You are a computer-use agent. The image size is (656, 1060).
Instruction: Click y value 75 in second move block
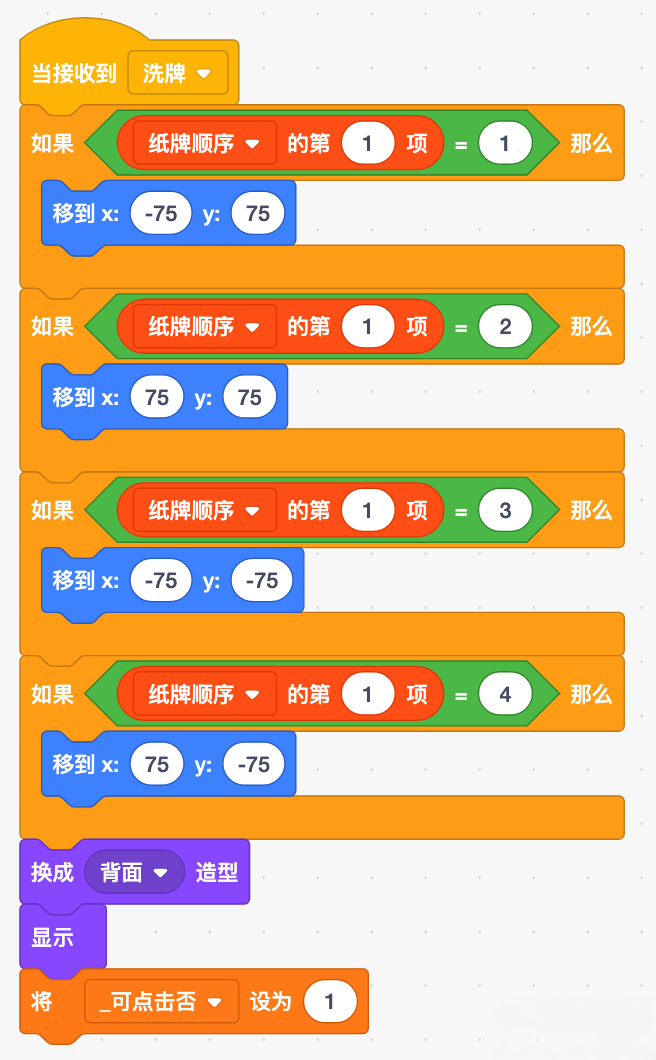tap(250, 397)
